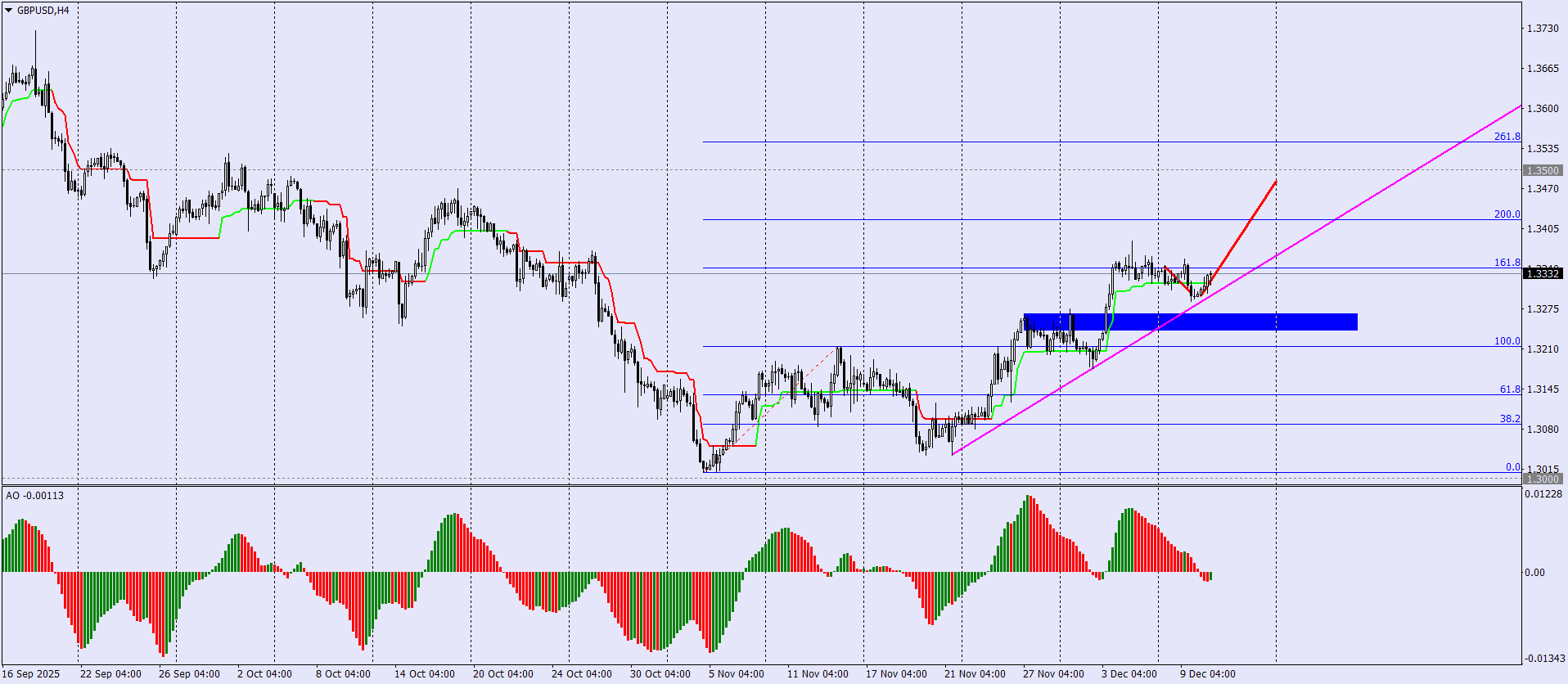Click the 5 Nov 04:00 time label
The image size is (1568, 684).
click(x=737, y=674)
